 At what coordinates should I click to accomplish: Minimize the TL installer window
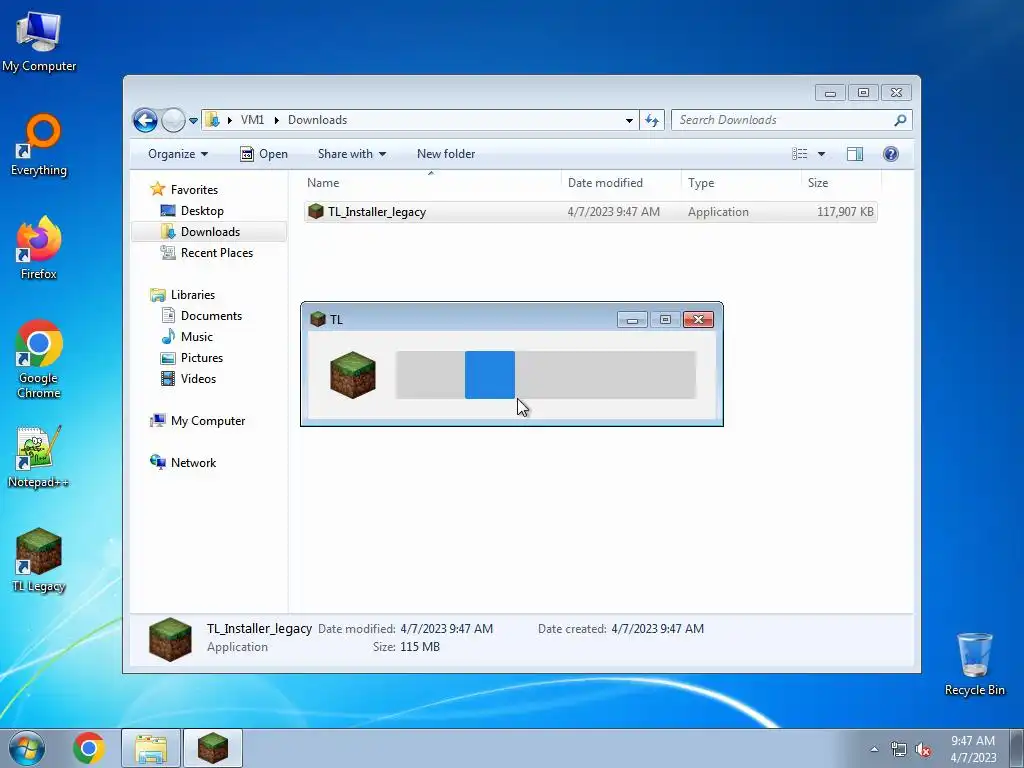[x=632, y=319]
